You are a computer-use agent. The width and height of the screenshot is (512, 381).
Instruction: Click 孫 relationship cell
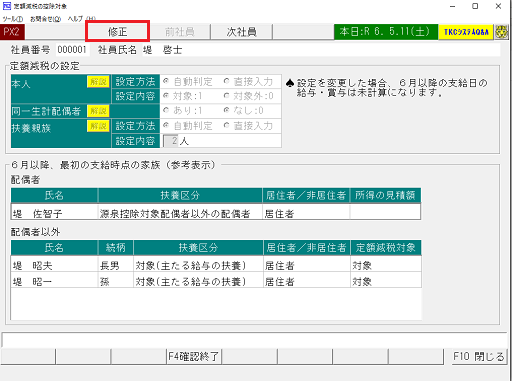(x=115, y=281)
